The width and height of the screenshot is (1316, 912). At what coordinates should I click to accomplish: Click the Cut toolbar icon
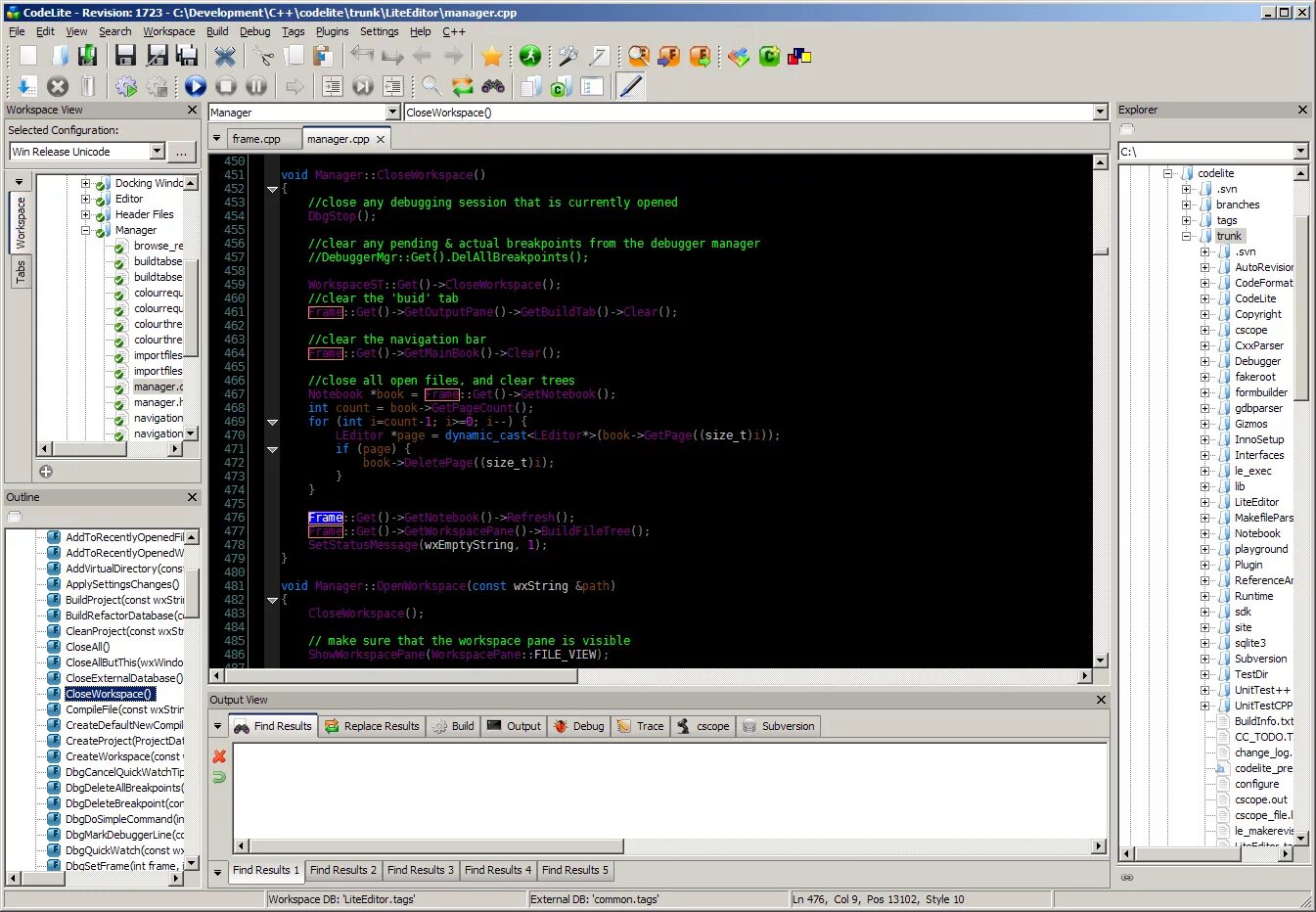tap(262, 56)
